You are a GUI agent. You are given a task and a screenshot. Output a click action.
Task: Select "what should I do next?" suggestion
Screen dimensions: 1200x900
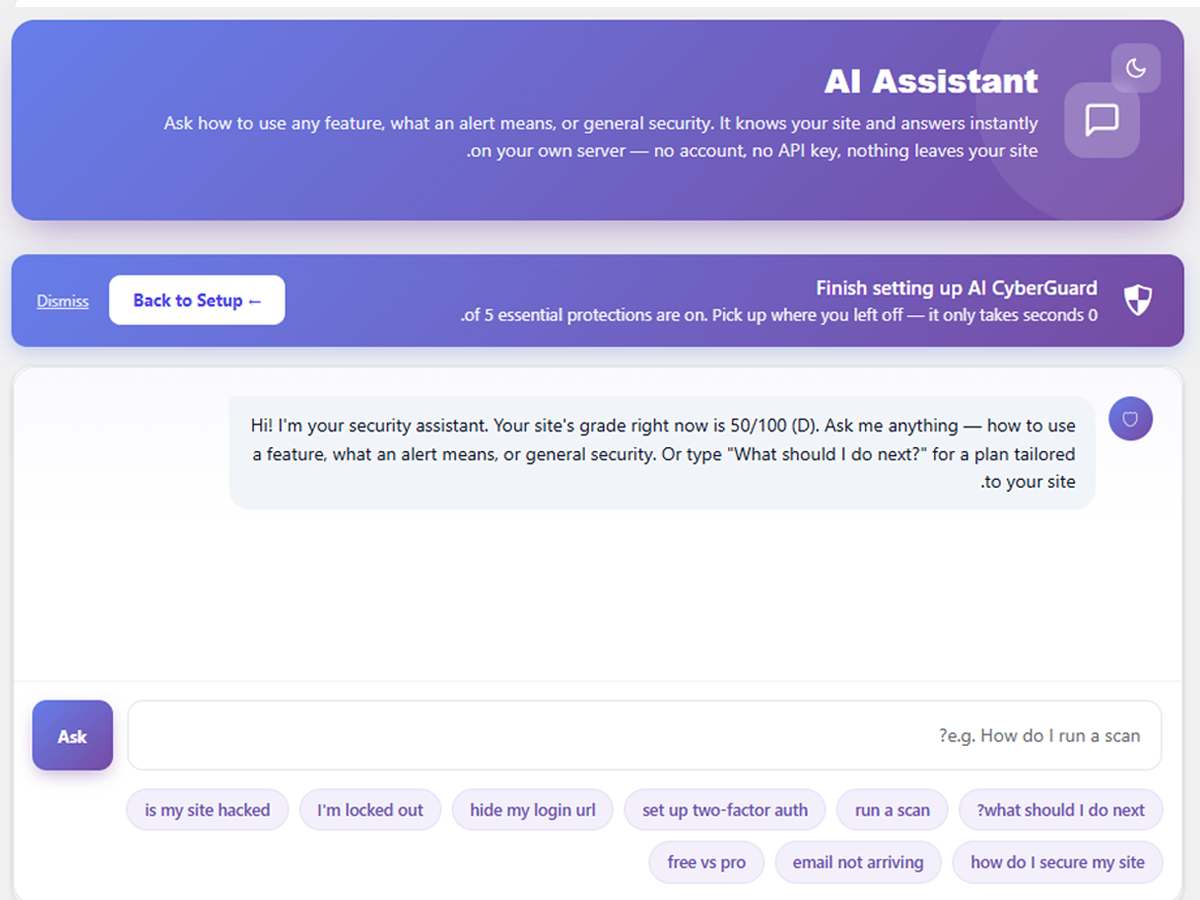(1061, 810)
